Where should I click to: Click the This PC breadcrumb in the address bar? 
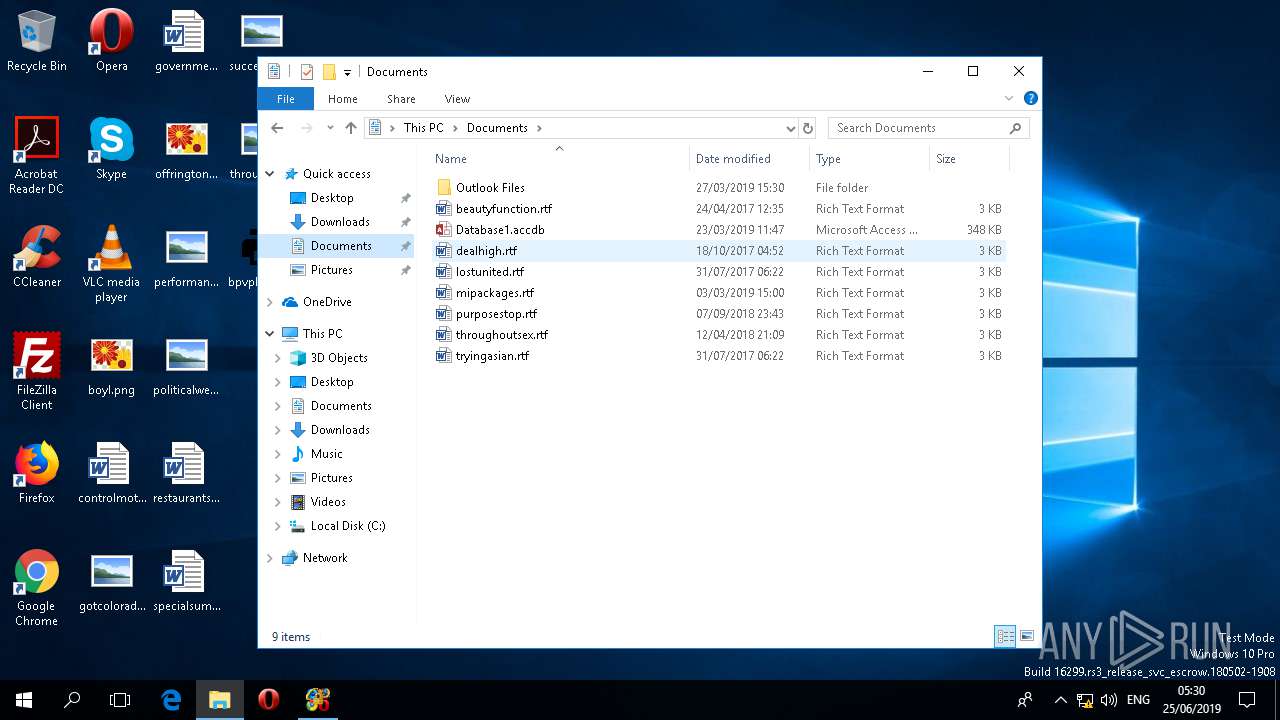point(423,128)
